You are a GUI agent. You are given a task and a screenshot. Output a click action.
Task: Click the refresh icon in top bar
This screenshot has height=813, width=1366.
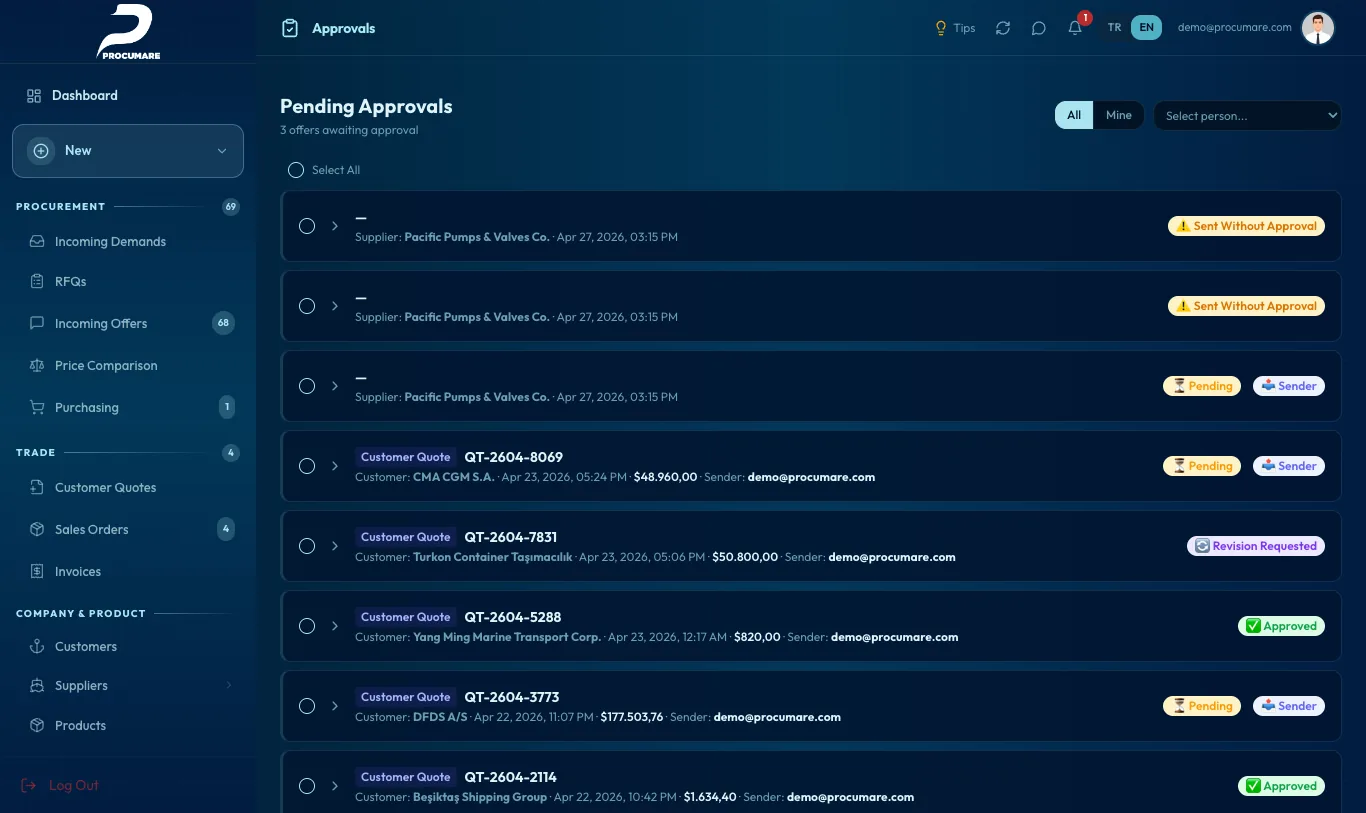(1003, 28)
